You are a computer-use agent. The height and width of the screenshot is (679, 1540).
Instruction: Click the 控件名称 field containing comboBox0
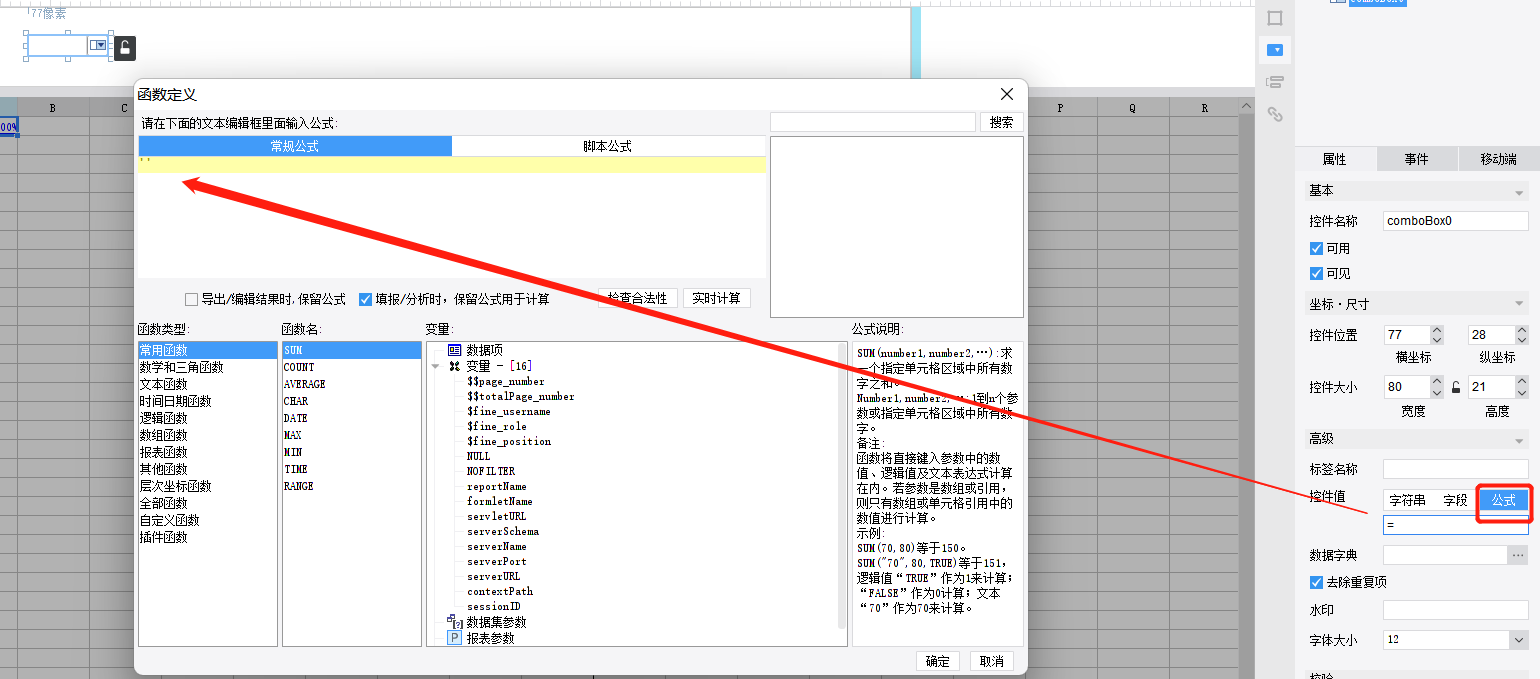(1456, 221)
